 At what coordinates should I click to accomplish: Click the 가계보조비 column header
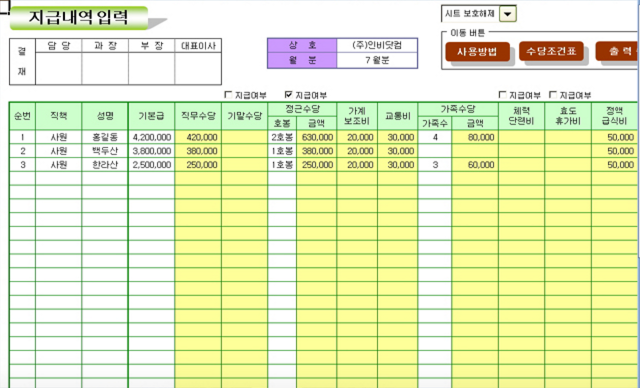357,116
